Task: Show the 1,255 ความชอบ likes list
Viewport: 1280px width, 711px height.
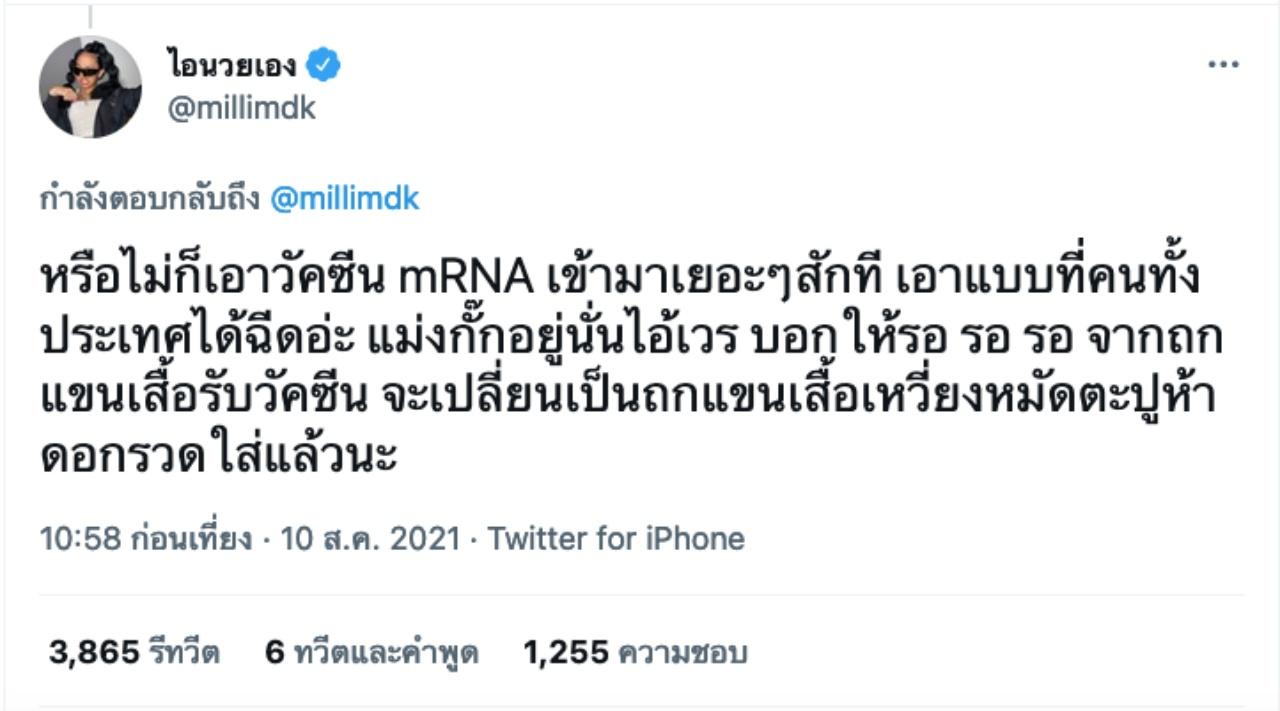Action: pyautogui.click(x=635, y=653)
